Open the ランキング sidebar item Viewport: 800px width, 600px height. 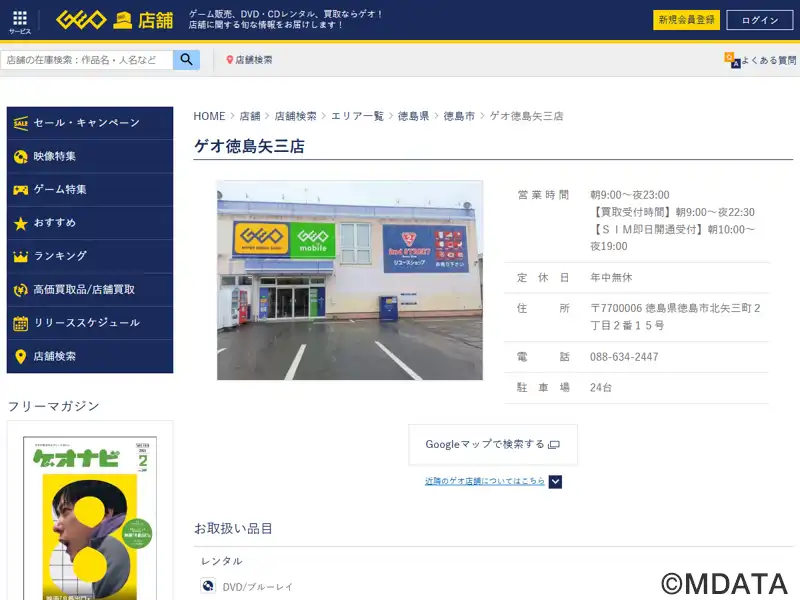click(90, 256)
